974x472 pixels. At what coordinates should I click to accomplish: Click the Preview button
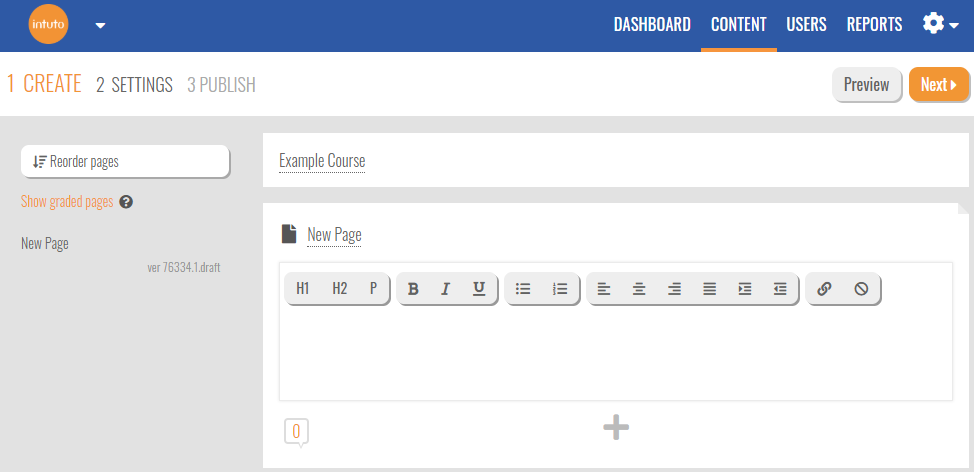click(x=866, y=85)
